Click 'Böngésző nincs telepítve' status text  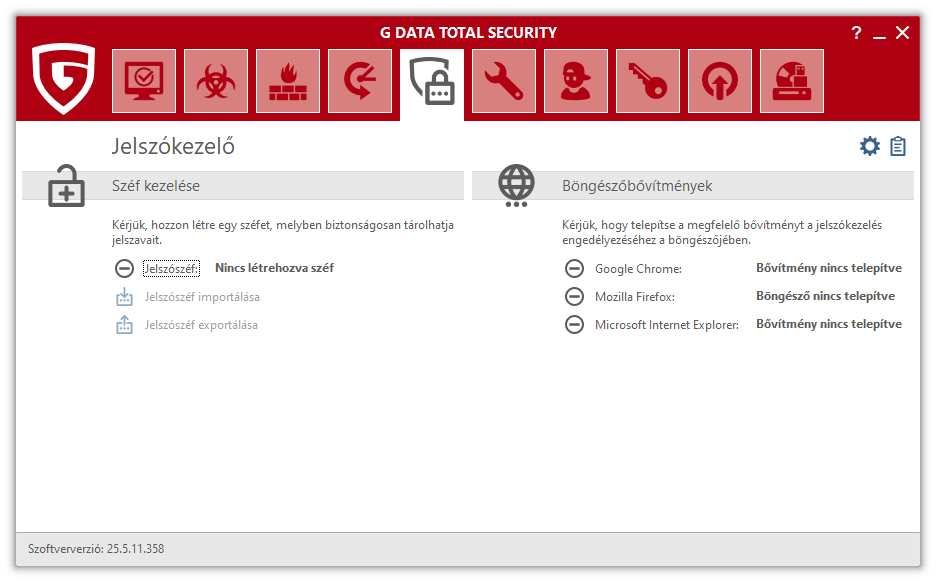tap(826, 297)
